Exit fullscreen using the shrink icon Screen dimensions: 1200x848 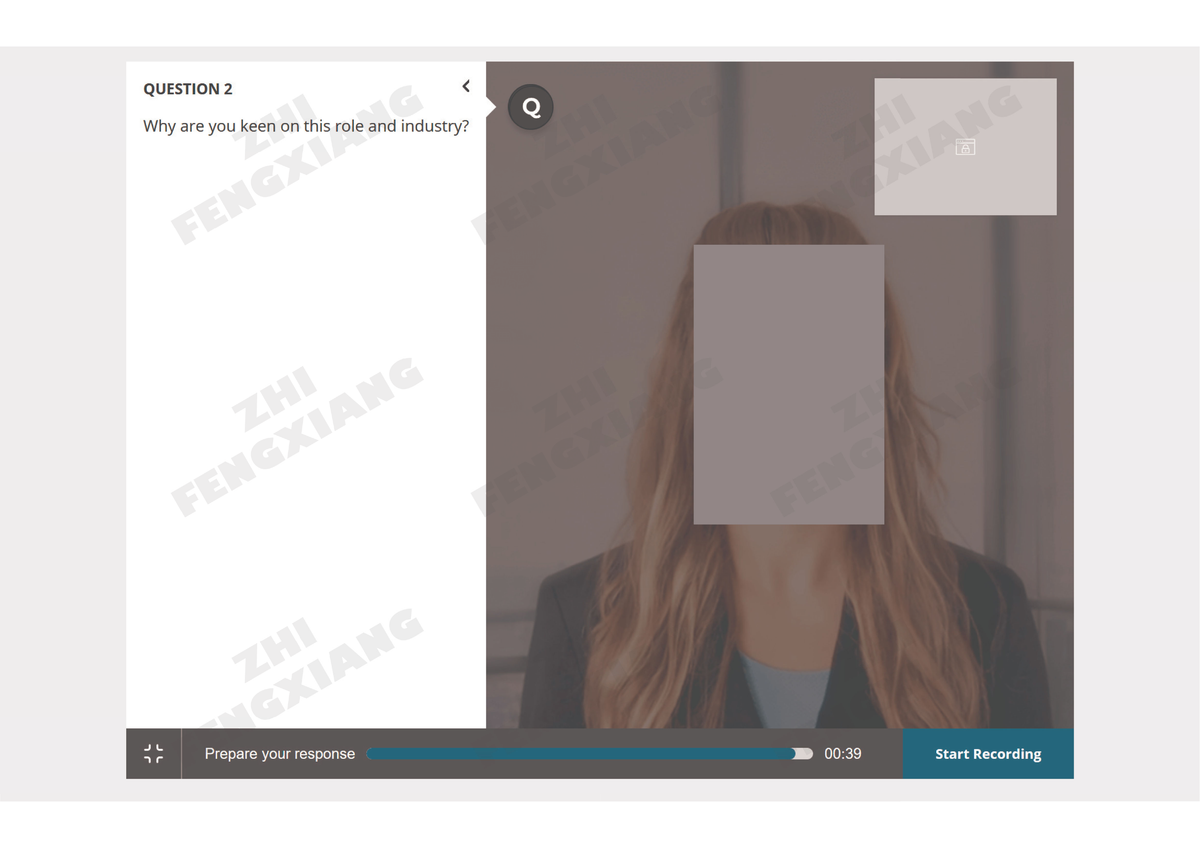tap(153, 754)
